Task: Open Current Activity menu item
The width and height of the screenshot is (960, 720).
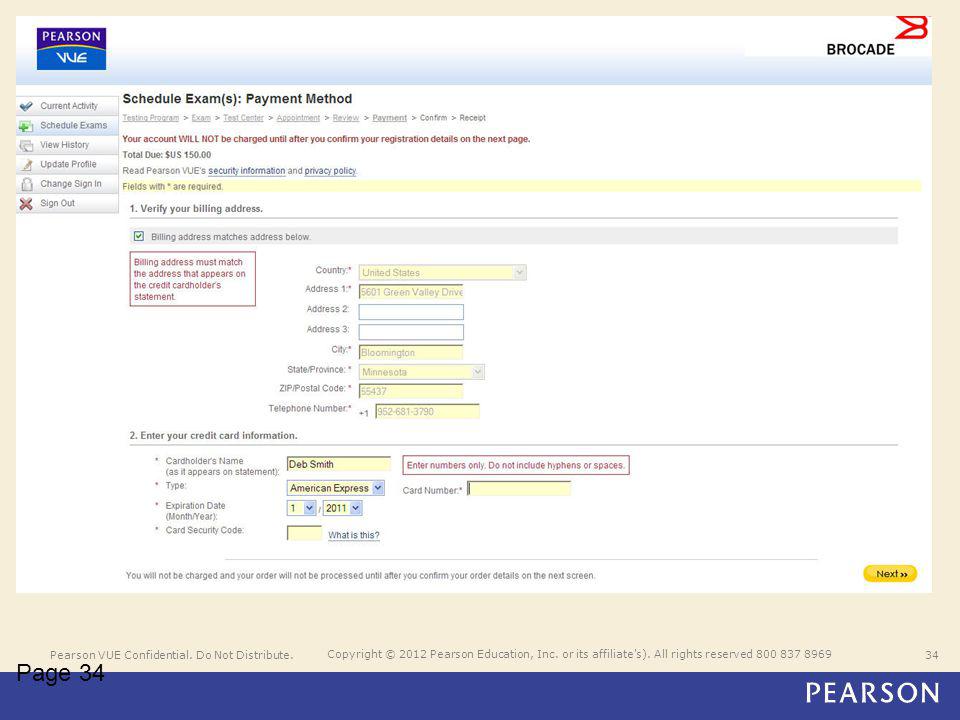Action: click(67, 106)
